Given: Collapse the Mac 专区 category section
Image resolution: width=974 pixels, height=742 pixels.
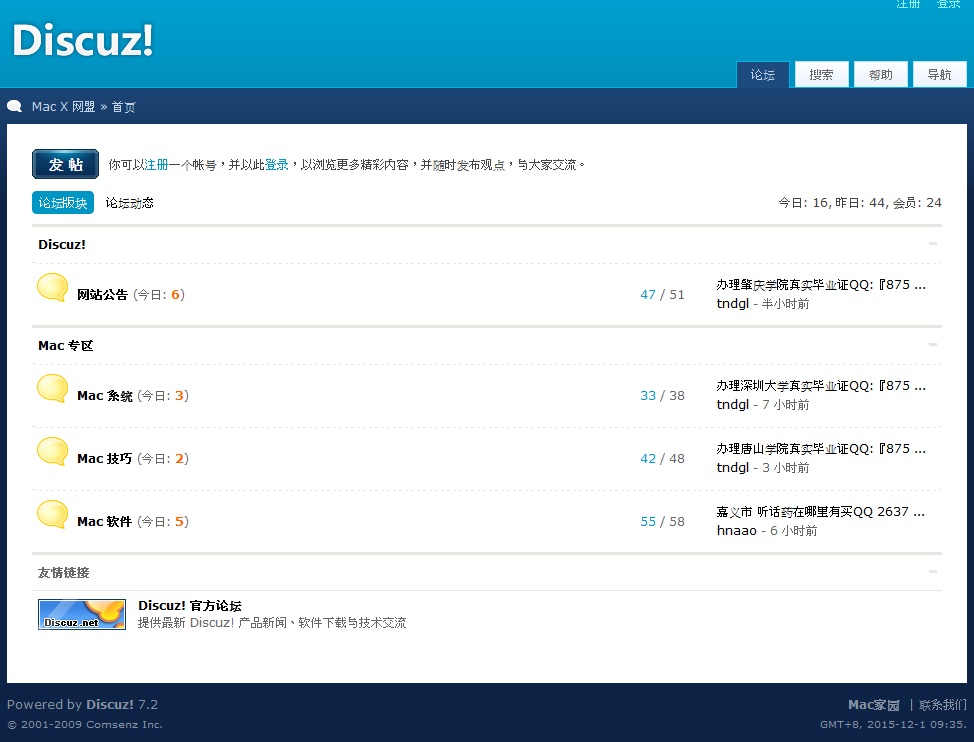Looking at the screenshot, I should (932, 345).
